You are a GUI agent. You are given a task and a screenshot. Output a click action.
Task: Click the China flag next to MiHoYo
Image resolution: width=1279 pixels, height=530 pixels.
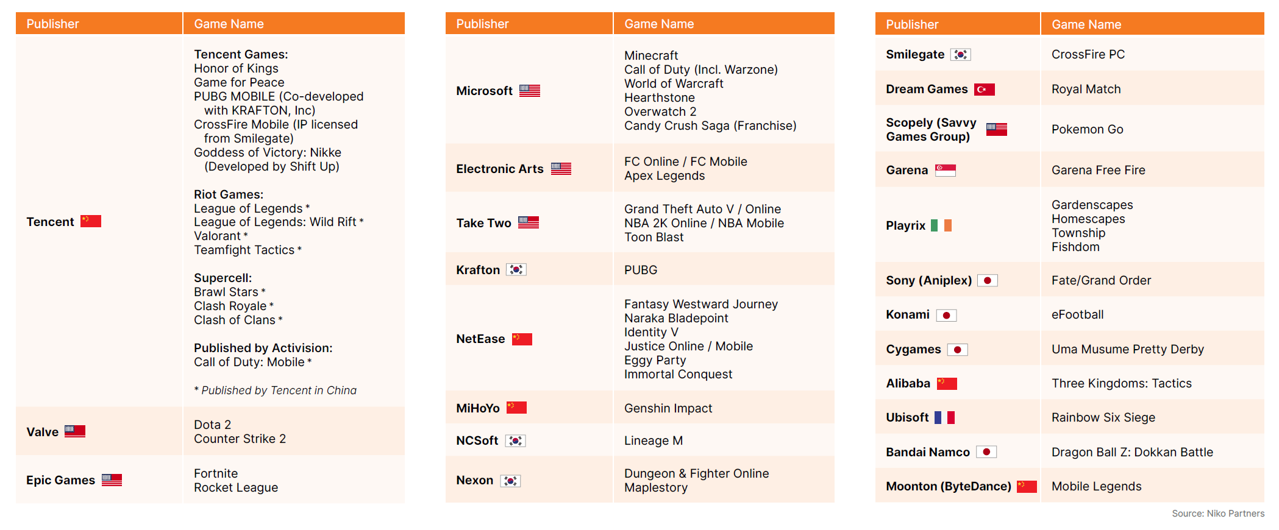click(516, 408)
